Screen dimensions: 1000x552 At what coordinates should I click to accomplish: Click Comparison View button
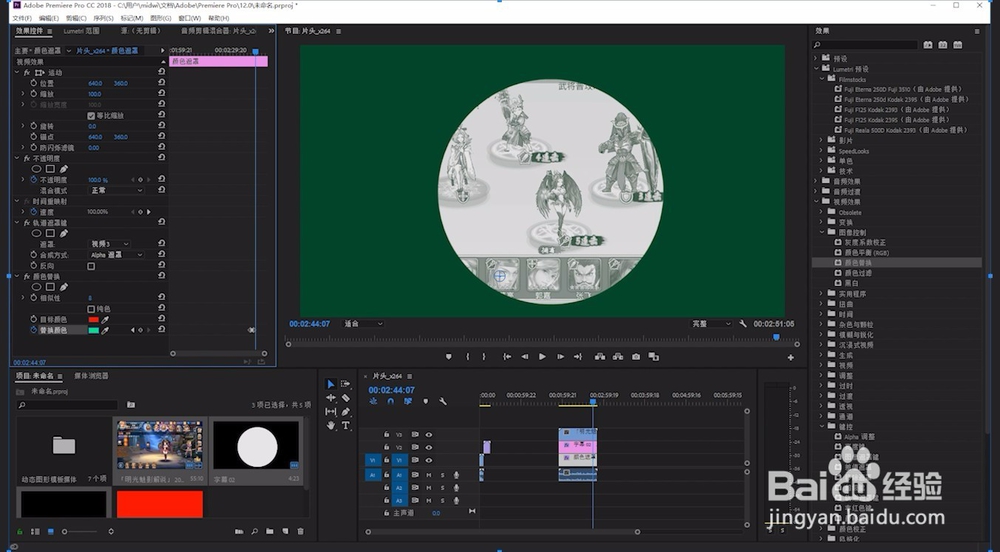[x=654, y=357]
